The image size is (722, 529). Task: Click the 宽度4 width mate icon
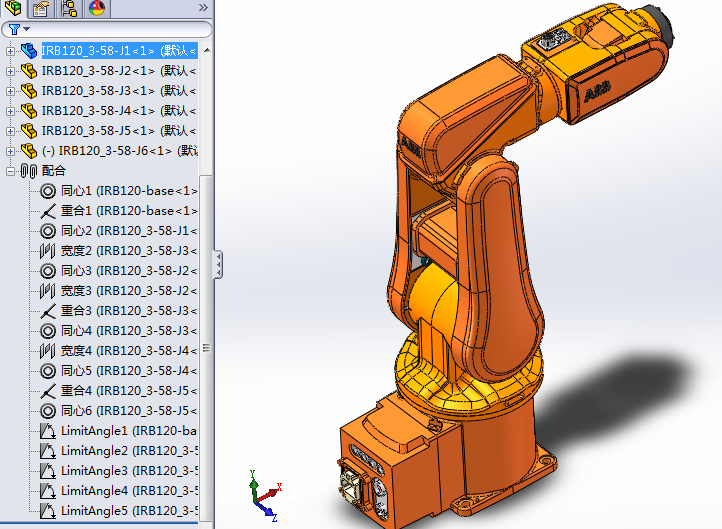pos(48,351)
